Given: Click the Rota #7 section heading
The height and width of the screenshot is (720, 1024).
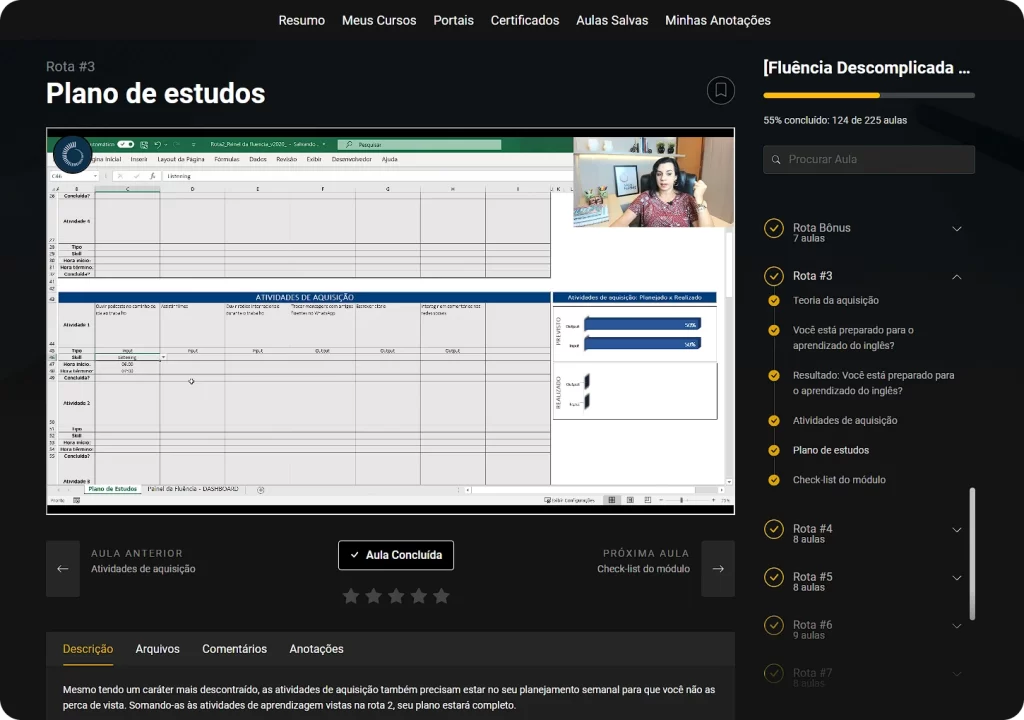Looking at the screenshot, I should [x=812, y=673].
